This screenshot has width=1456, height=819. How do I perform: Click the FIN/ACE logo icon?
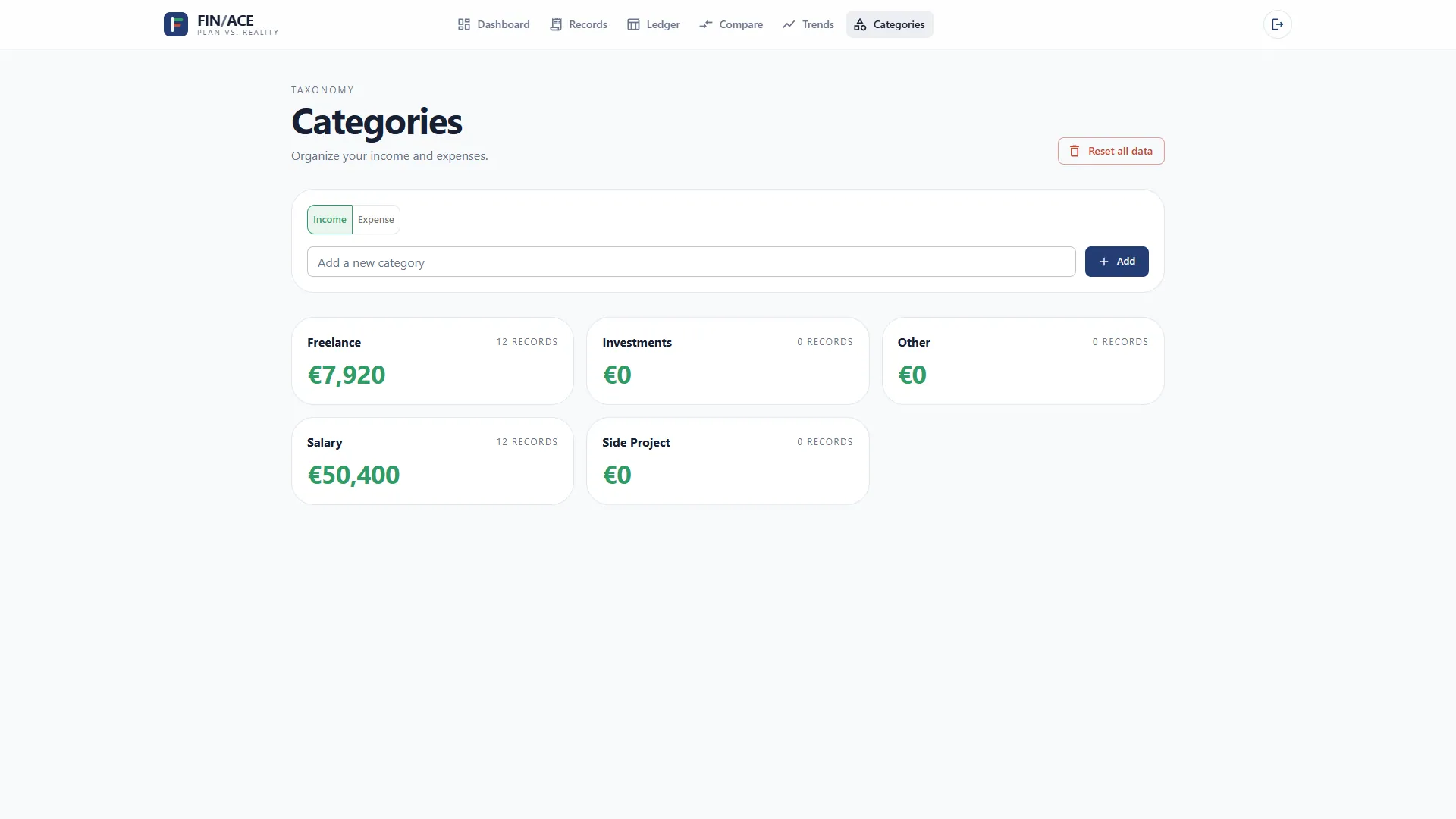tap(175, 24)
